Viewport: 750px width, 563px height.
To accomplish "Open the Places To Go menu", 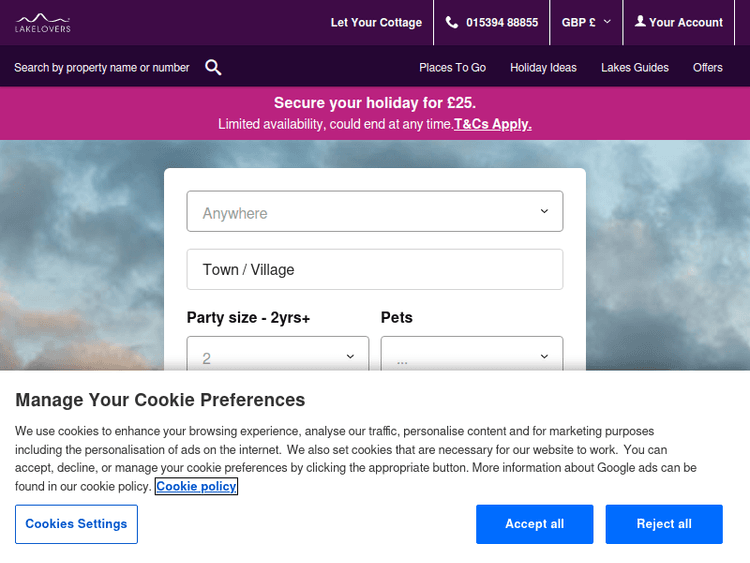I will coord(452,67).
